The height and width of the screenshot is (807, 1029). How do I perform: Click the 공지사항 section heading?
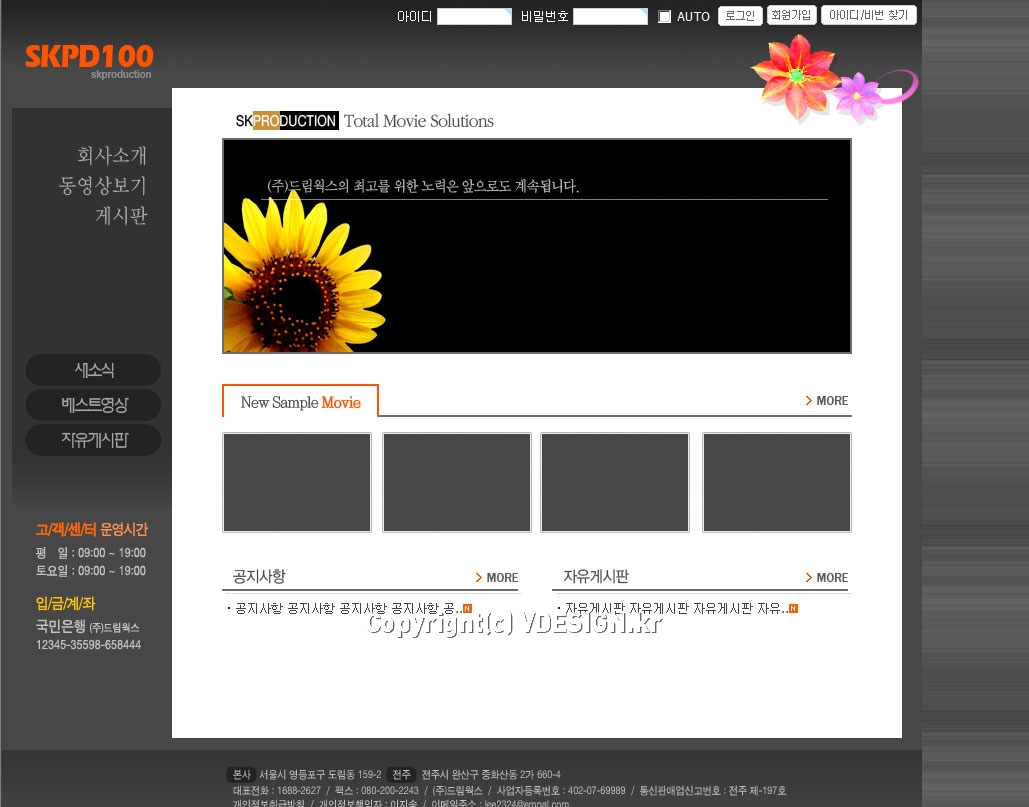259,577
